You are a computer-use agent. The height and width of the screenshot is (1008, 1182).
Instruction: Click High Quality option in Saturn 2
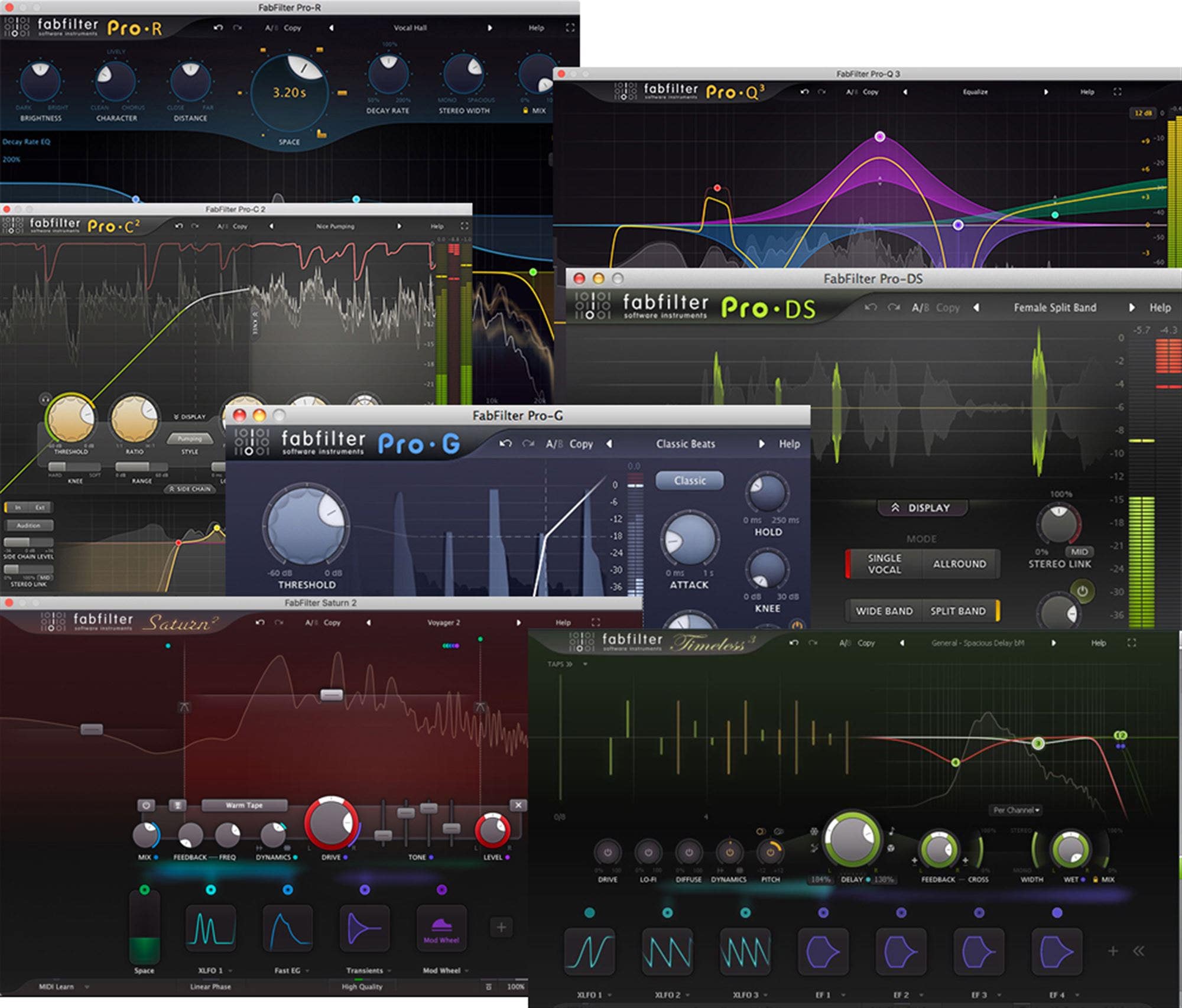362,987
